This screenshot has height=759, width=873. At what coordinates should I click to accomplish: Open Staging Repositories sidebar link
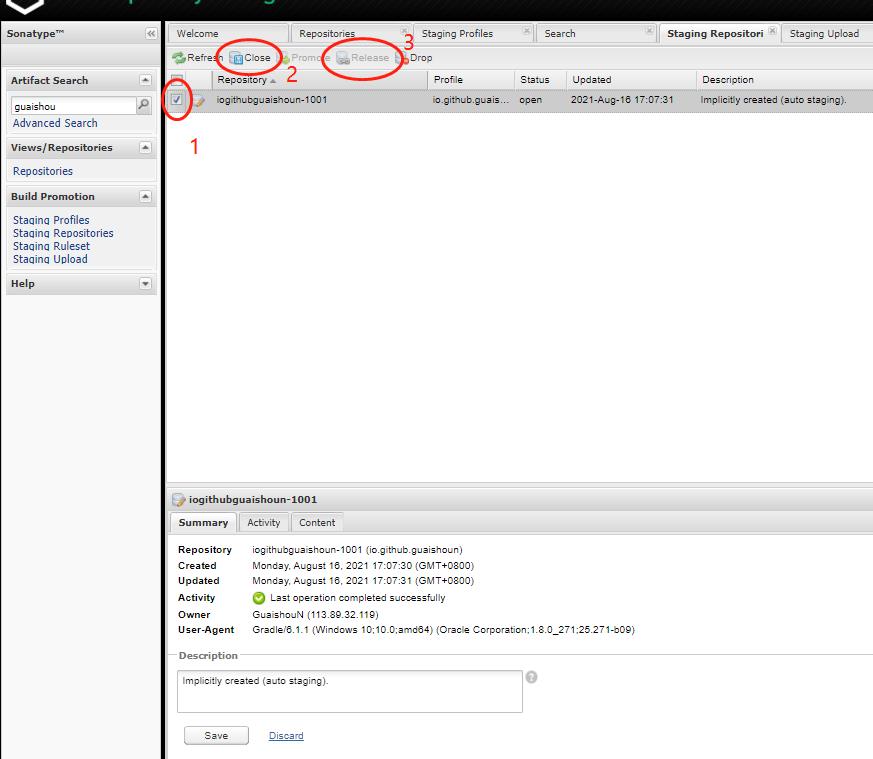click(x=63, y=233)
